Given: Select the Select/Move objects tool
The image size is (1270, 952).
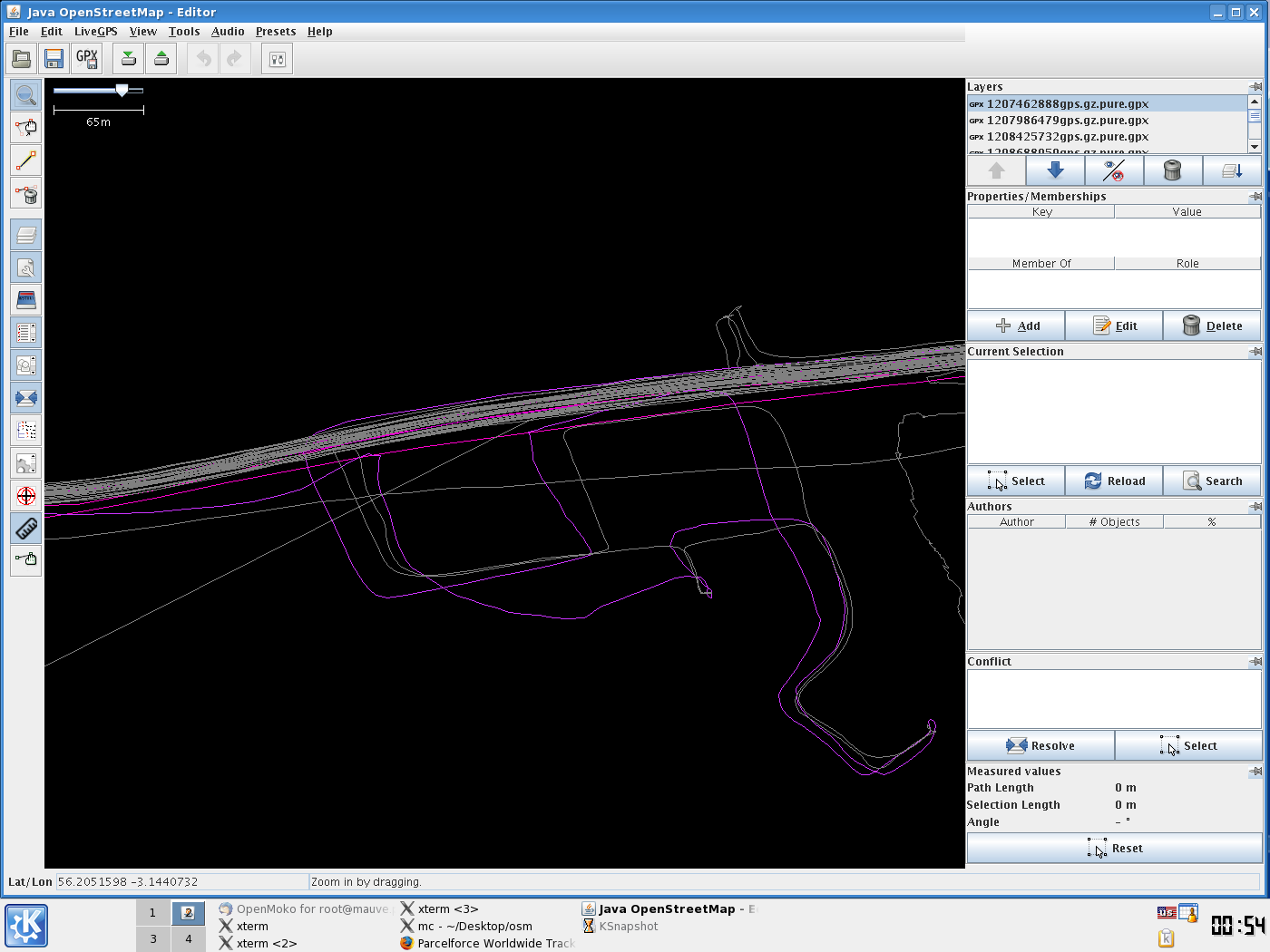Looking at the screenshot, I should pos(26,128).
